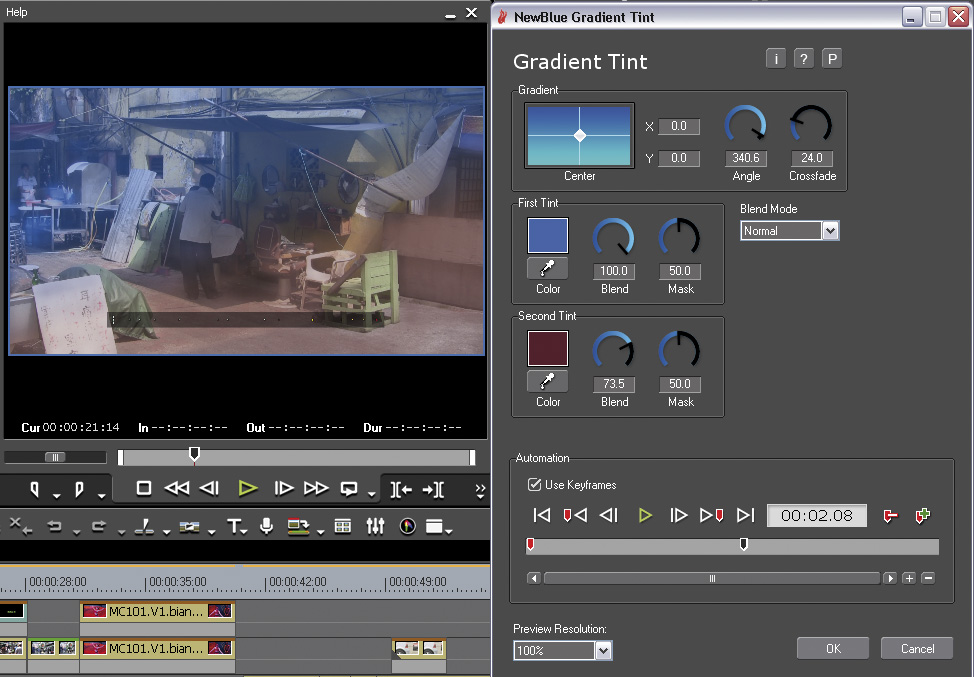The height and width of the screenshot is (677, 974).
Task: Toggle the Use Keyframes checkbox
Action: 534,485
